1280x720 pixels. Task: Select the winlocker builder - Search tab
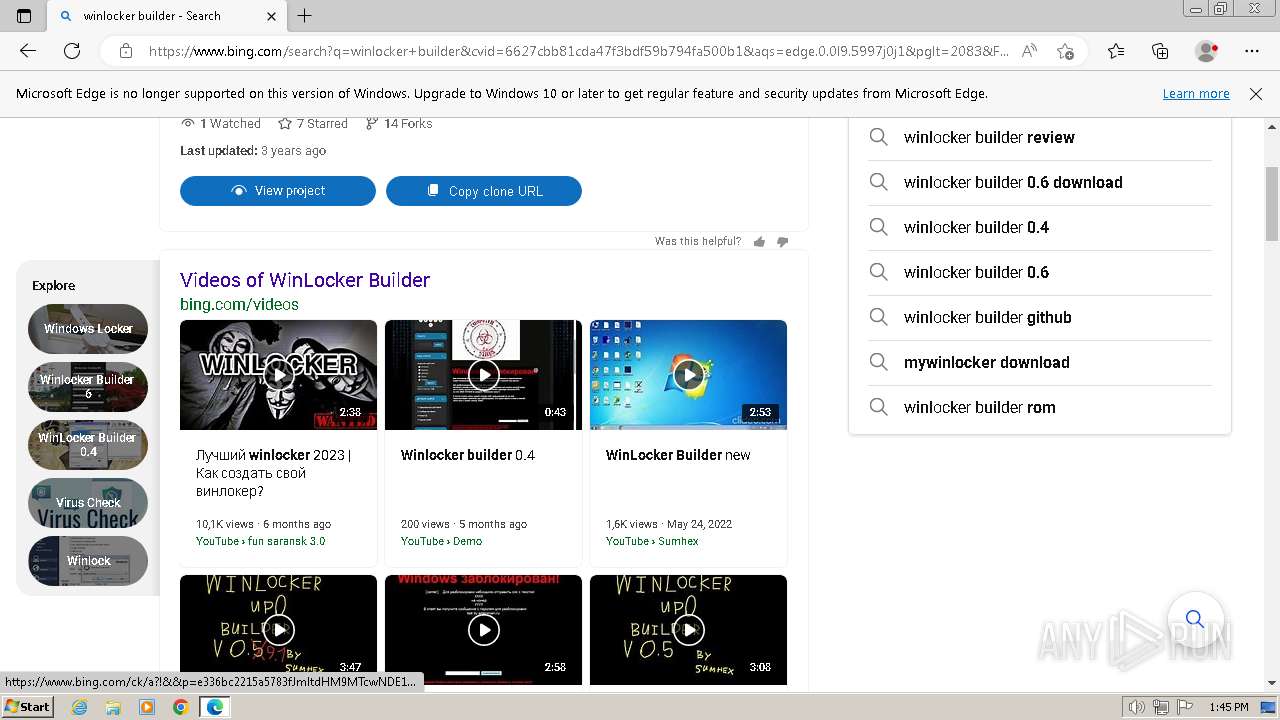(168, 16)
